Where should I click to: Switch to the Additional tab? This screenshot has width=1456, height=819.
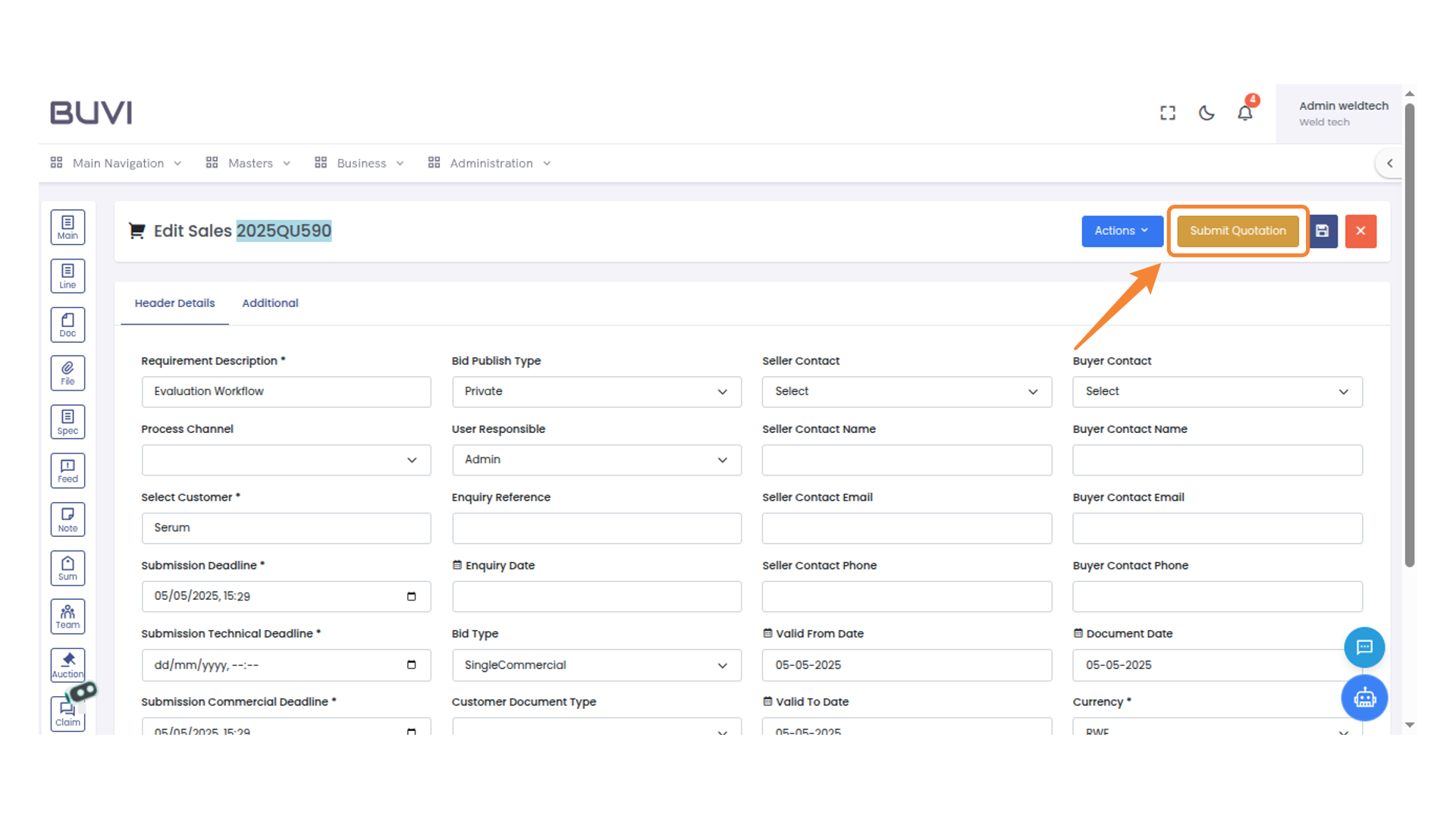[270, 303]
